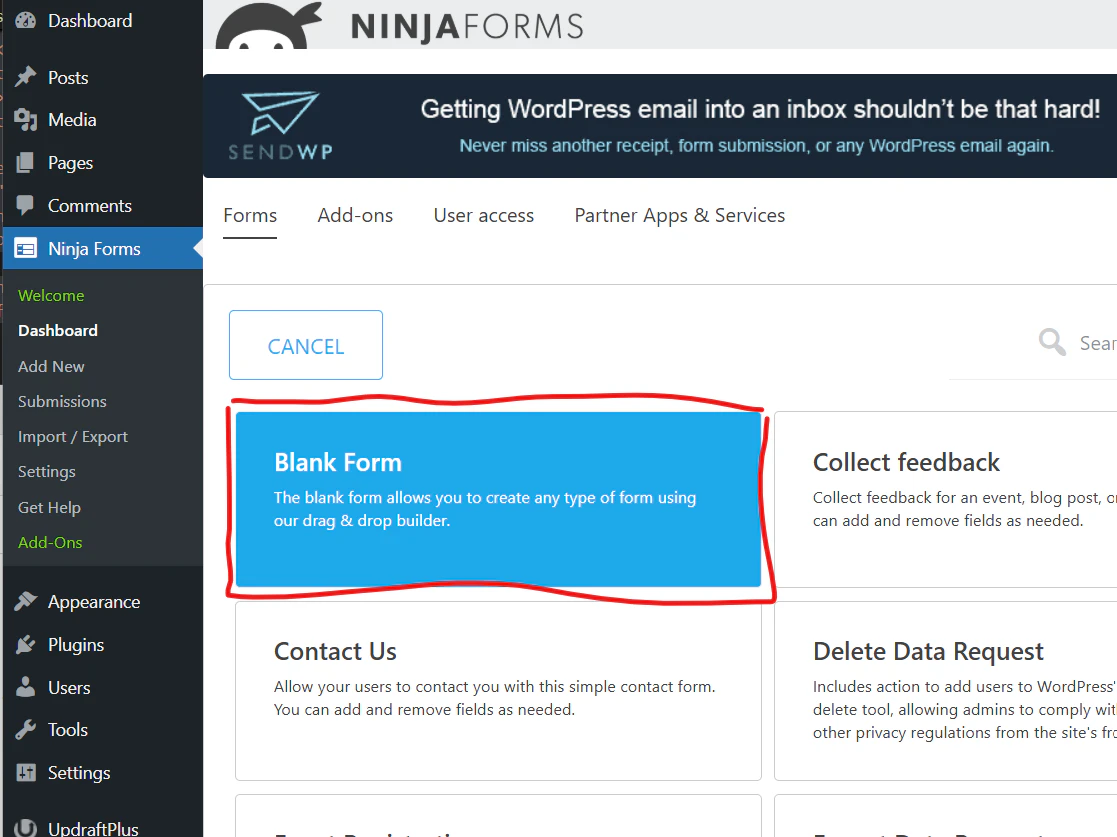Select the Blank Form template
Screen dimensions: 1117x837
498,499
